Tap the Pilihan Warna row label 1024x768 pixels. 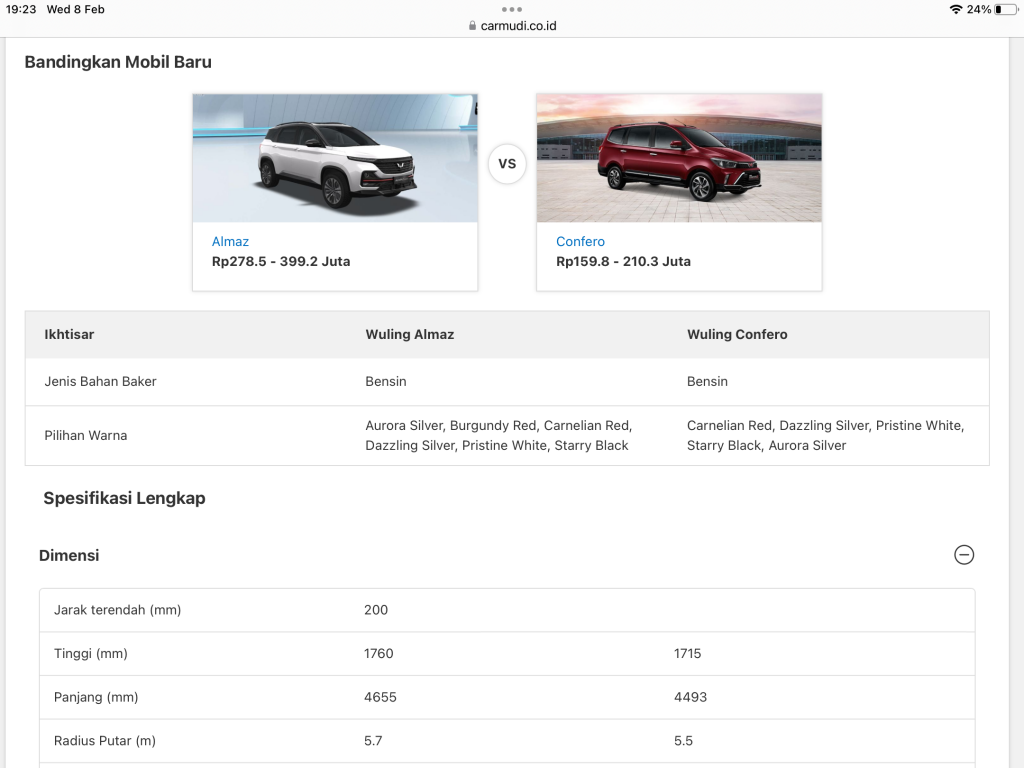click(86, 435)
